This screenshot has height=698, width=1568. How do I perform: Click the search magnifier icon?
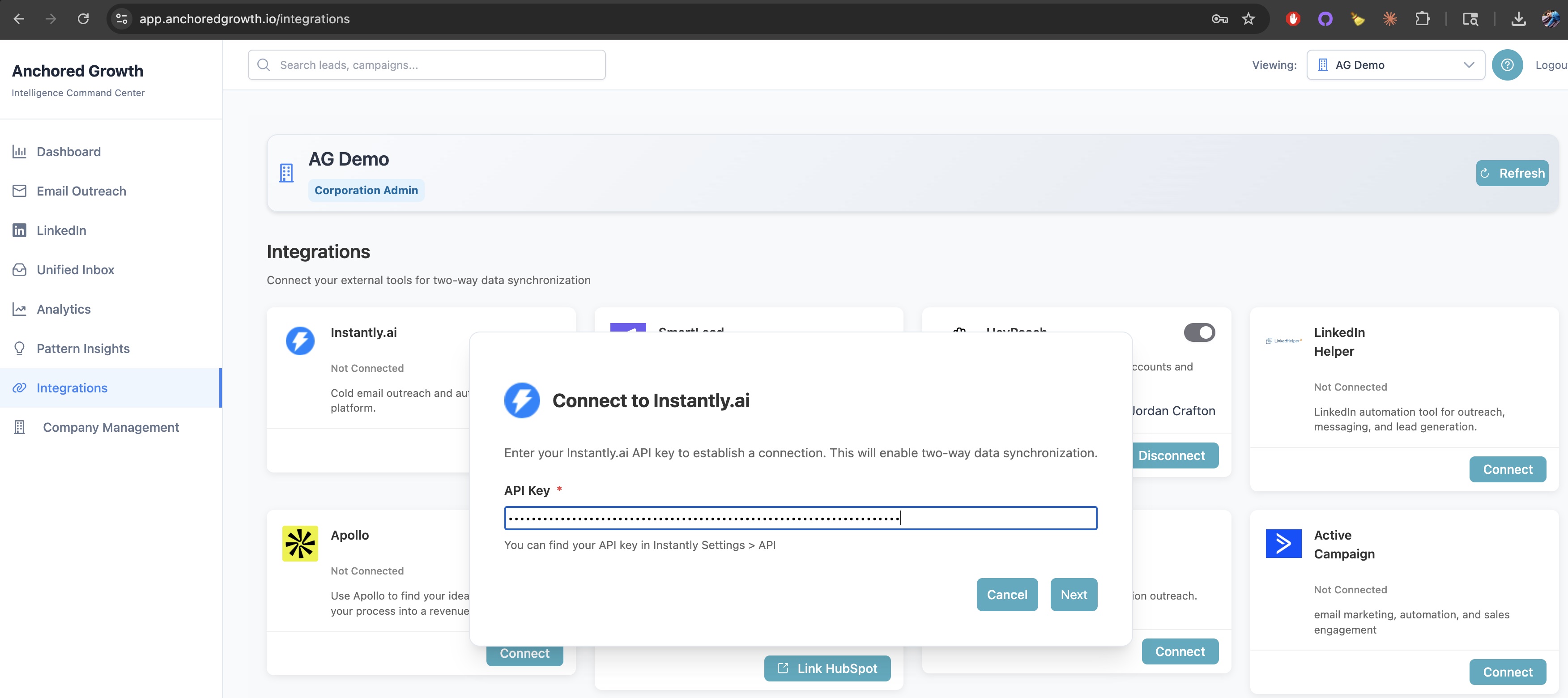[x=264, y=64]
